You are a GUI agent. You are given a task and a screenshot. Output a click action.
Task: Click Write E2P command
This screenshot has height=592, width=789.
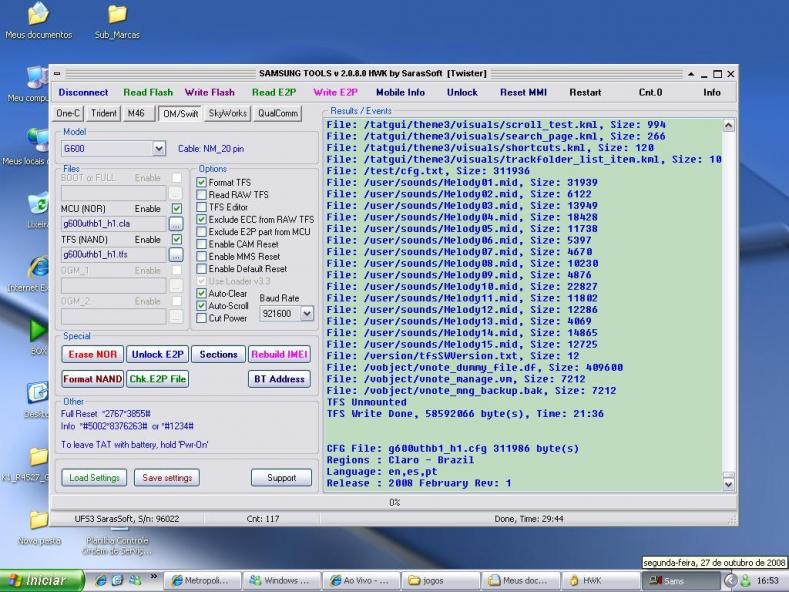click(x=335, y=92)
